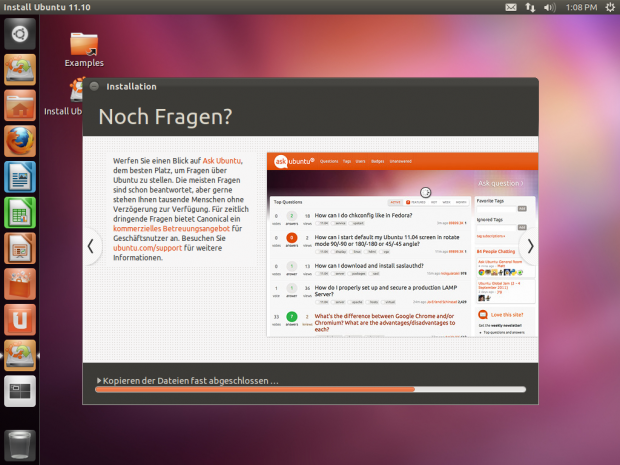
Task: Click the Ask Ubuntu slideshow screenshot
Action: 403,244
